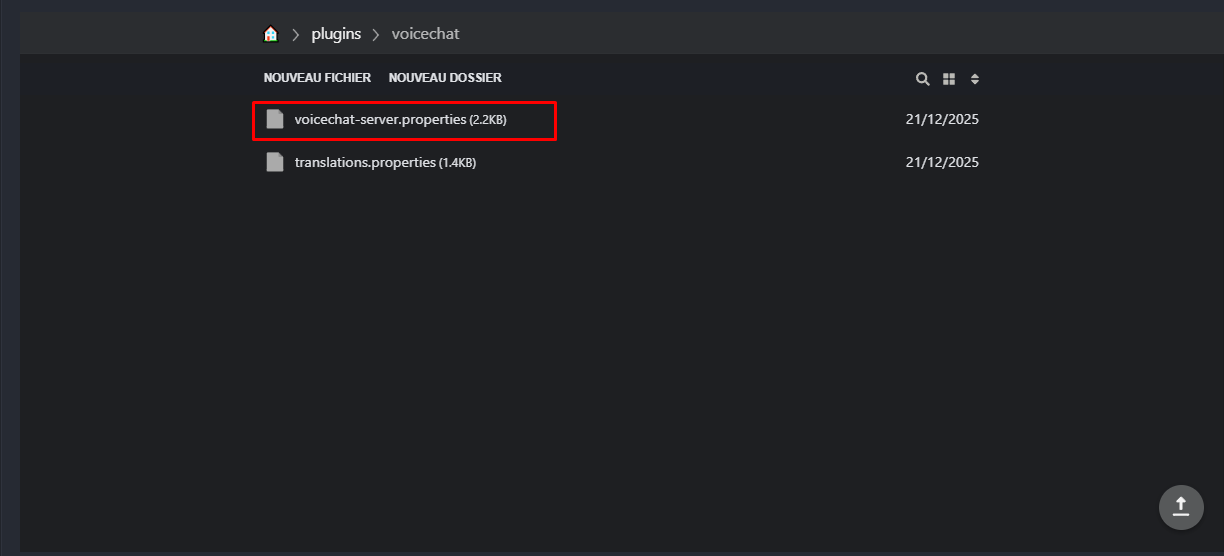Viewport: 1224px width, 556px height.
Task: Click the 1.4KB size label
Action: (x=457, y=163)
